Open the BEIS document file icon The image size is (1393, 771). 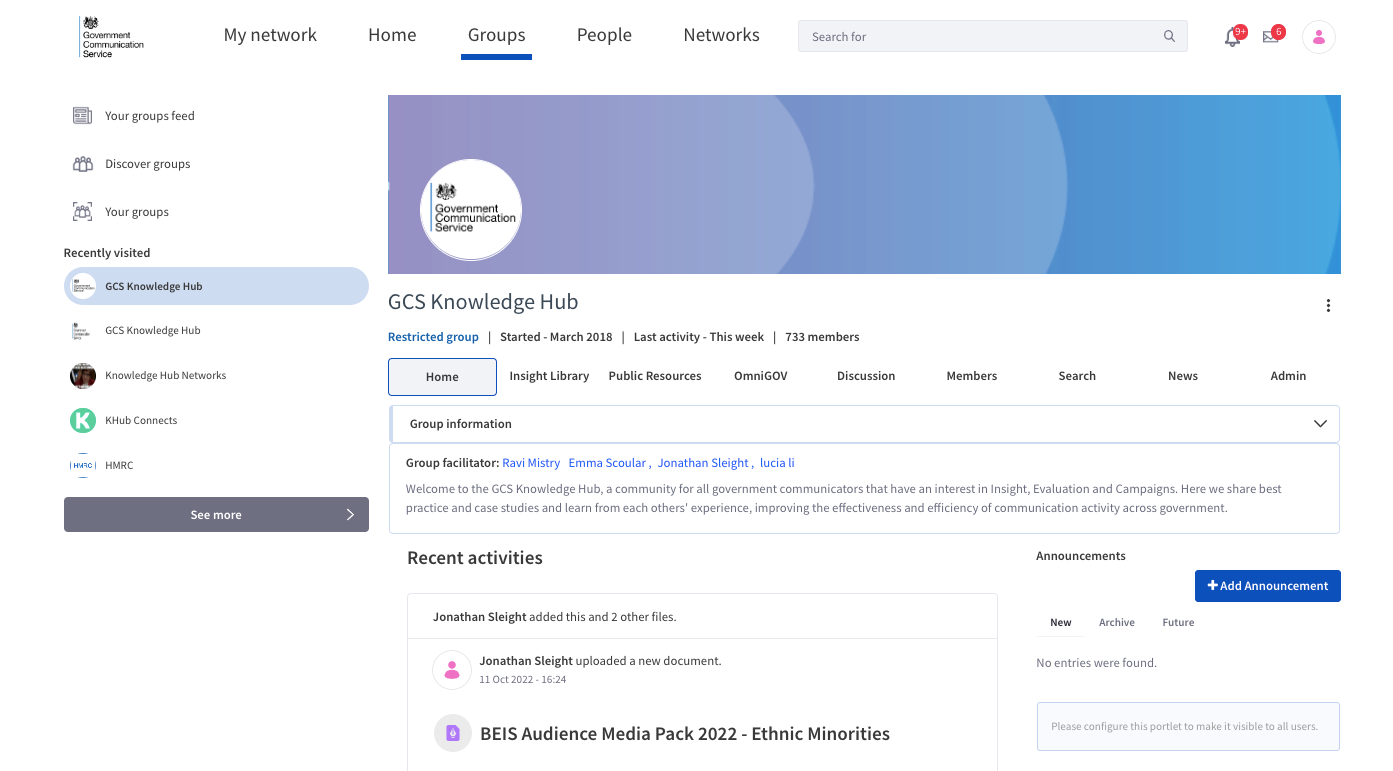click(452, 733)
